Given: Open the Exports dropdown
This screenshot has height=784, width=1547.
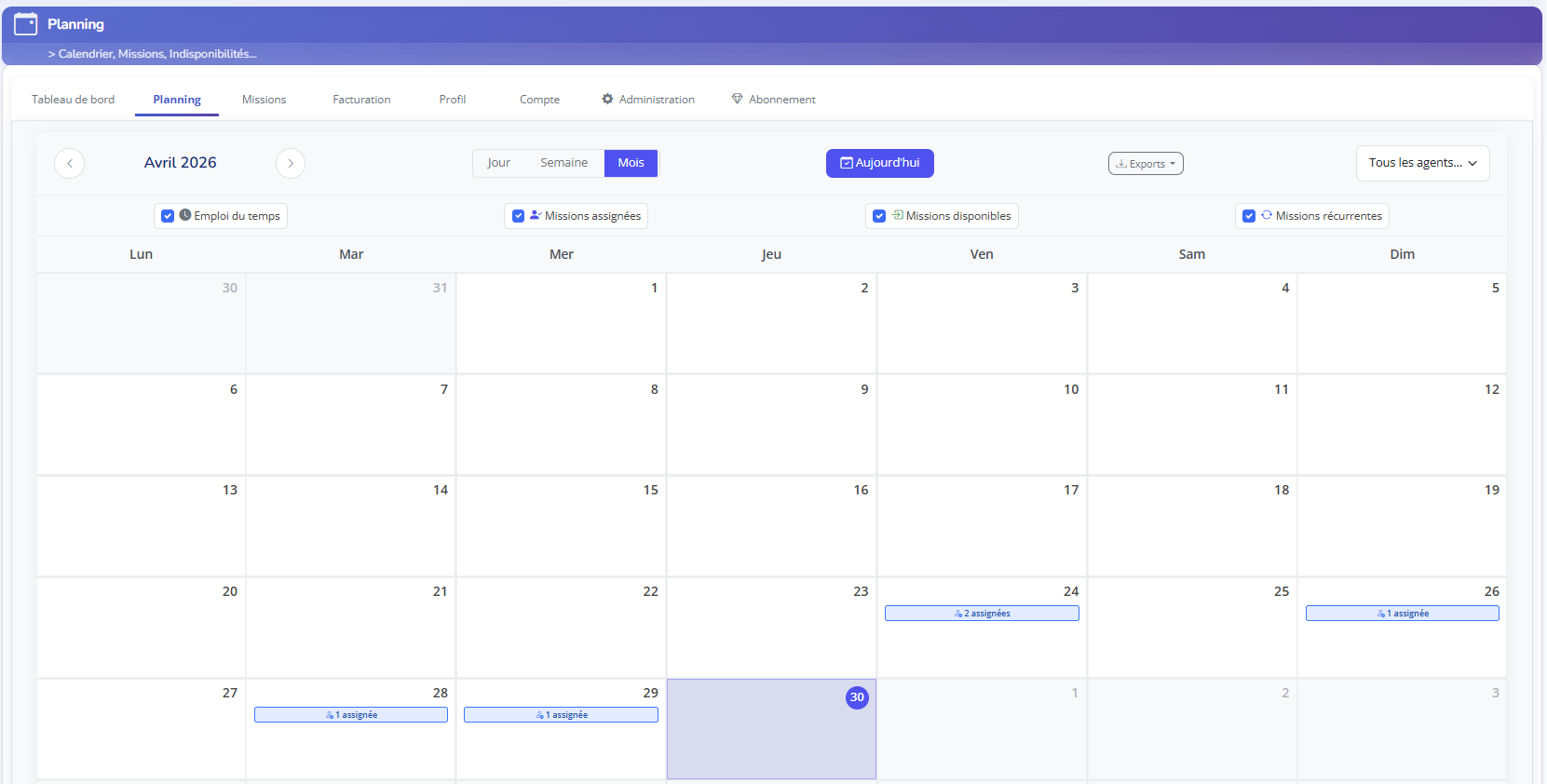Looking at the screenshot, I should tap(1146, 164).
